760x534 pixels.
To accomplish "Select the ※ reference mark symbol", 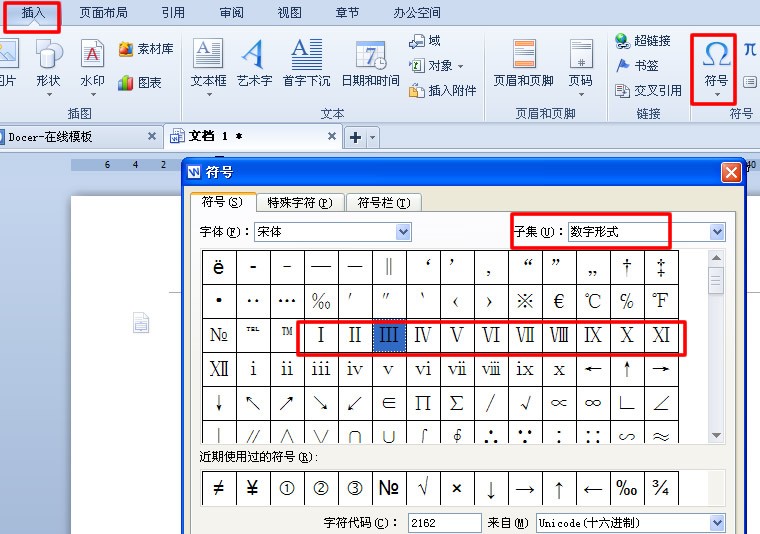I will pos(525,301).
